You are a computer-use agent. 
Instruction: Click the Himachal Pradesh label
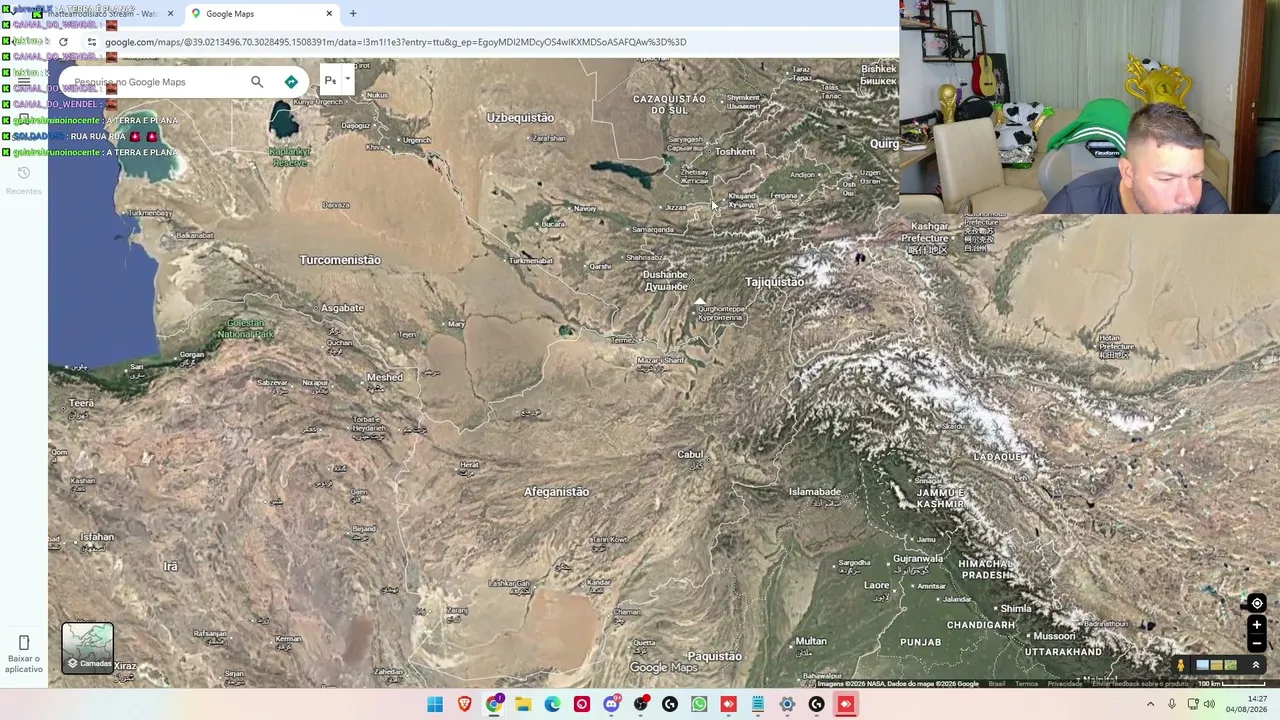[986, 569]
